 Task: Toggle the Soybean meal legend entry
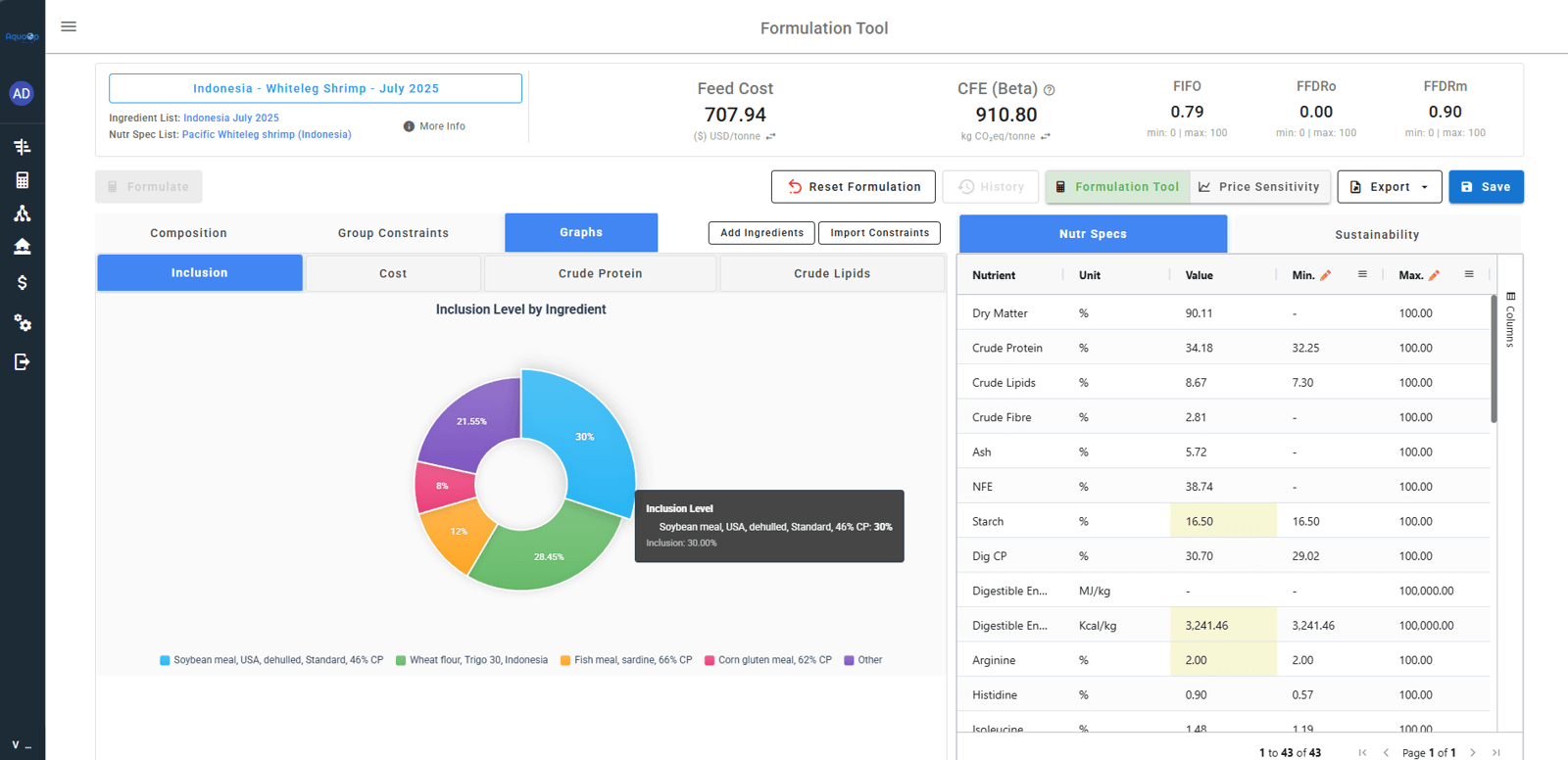click(271, 660)
